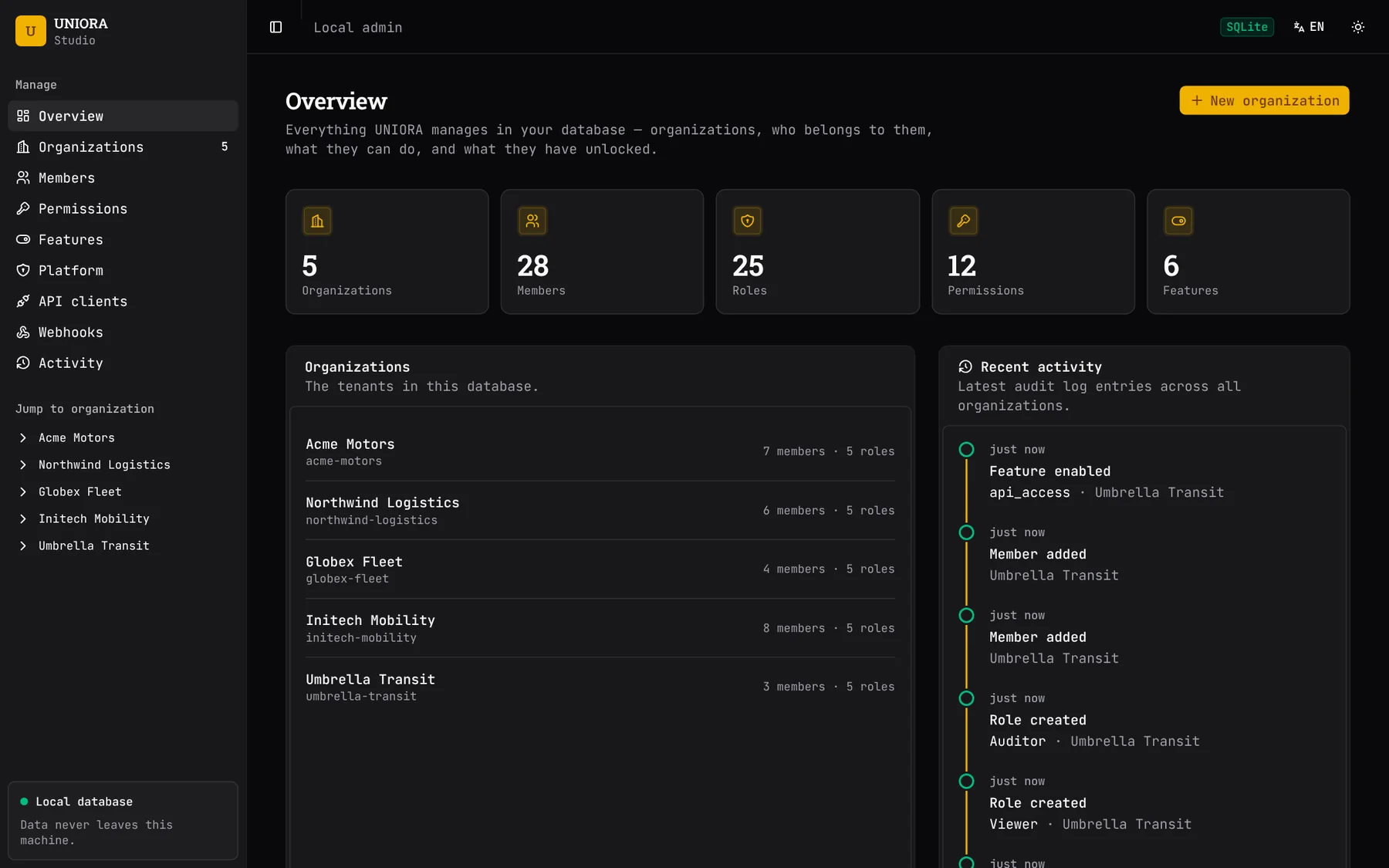The width and height of the screenshot is (1389, 868).
Task: Go to Organizations in the Manage menu
Action: tap(123, 147)
